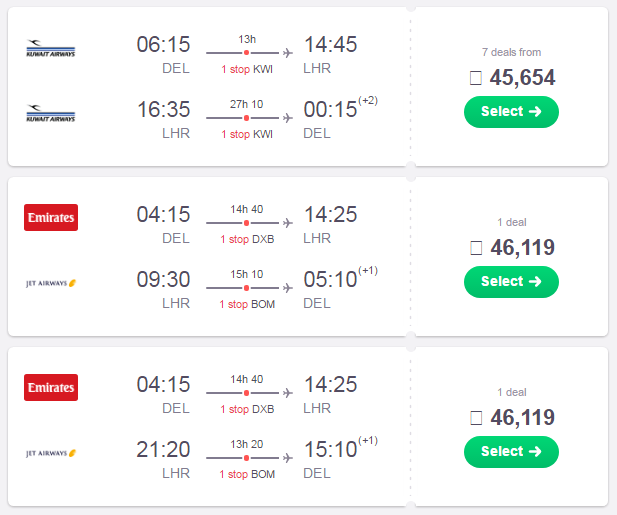Viewport: 617px width, 515px height.
Task: Click the Emirates logo in third result
Action: [51, 388]
